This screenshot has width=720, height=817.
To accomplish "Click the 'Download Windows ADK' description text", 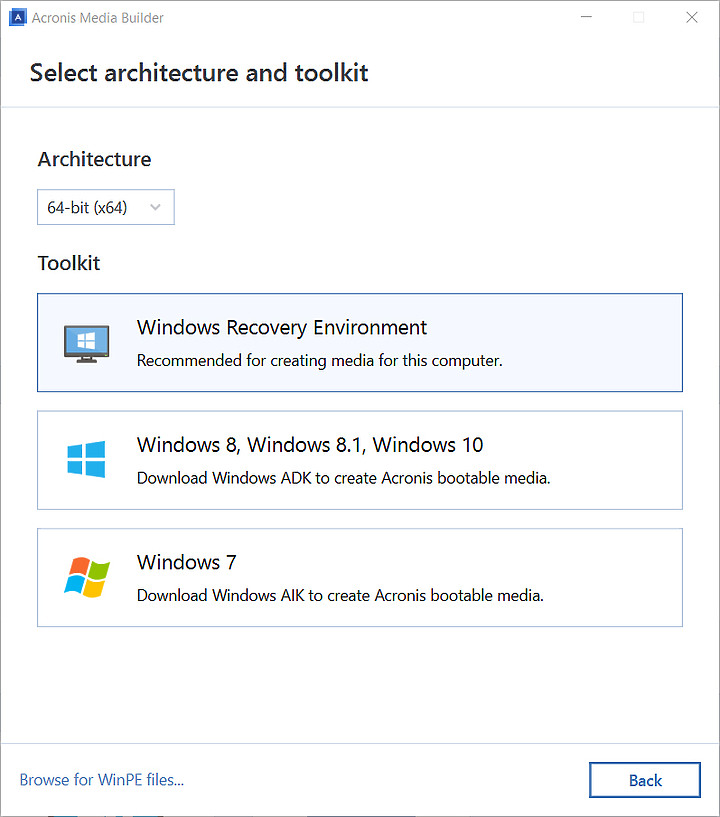I will (x=344, y=478).
